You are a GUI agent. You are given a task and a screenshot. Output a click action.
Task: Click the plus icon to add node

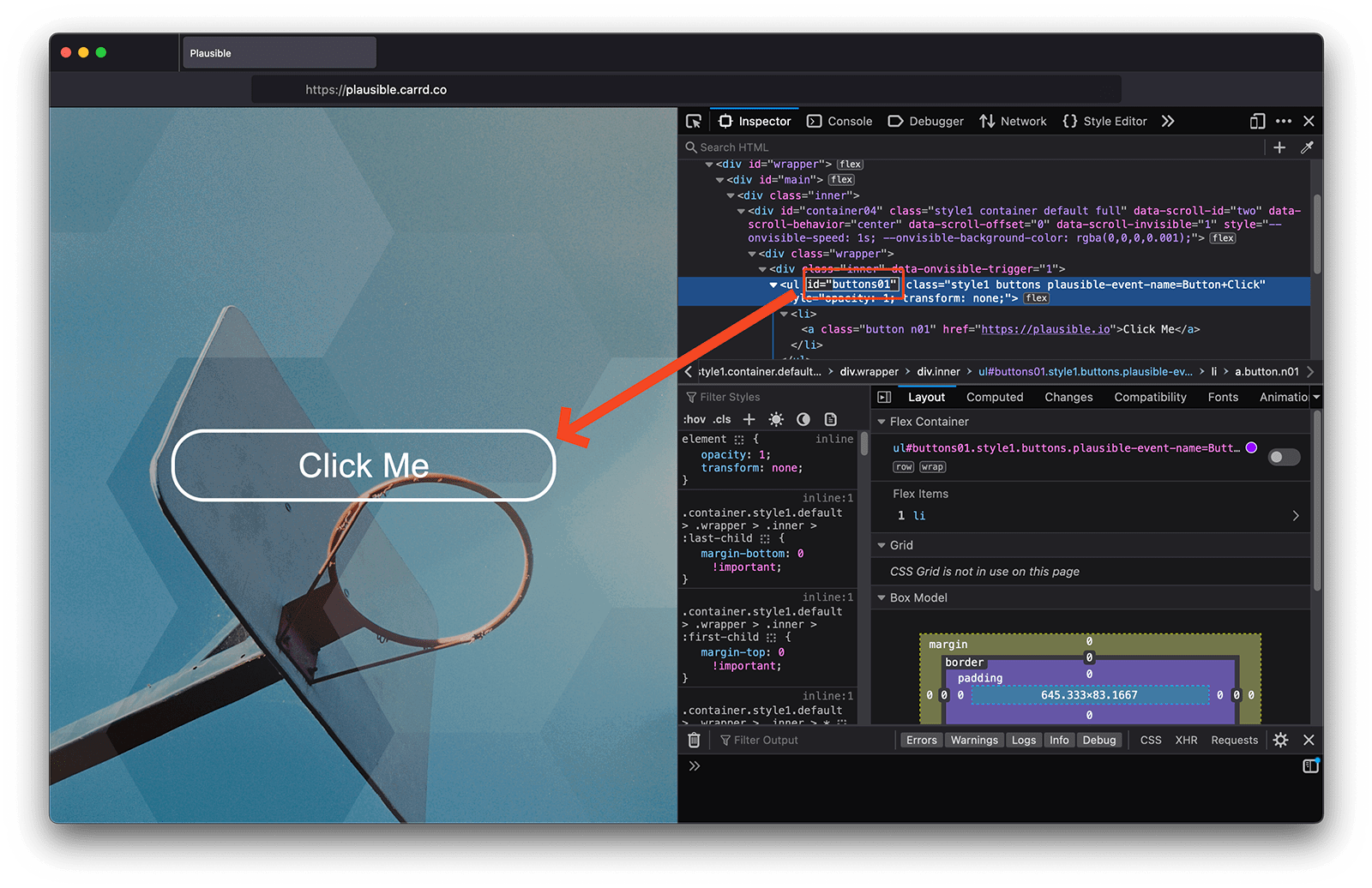1279,147
